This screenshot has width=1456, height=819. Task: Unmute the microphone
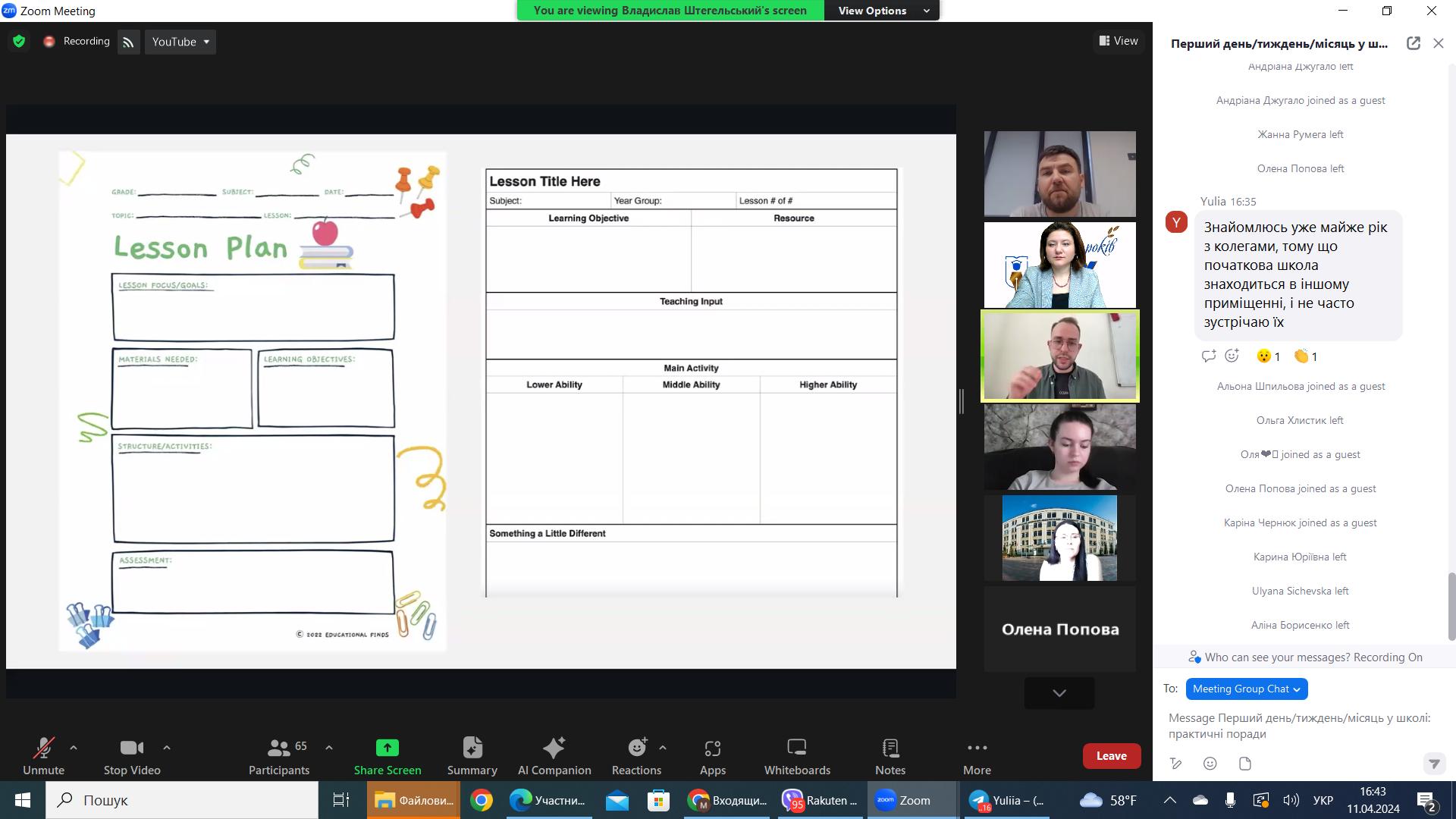click(43, 756)
